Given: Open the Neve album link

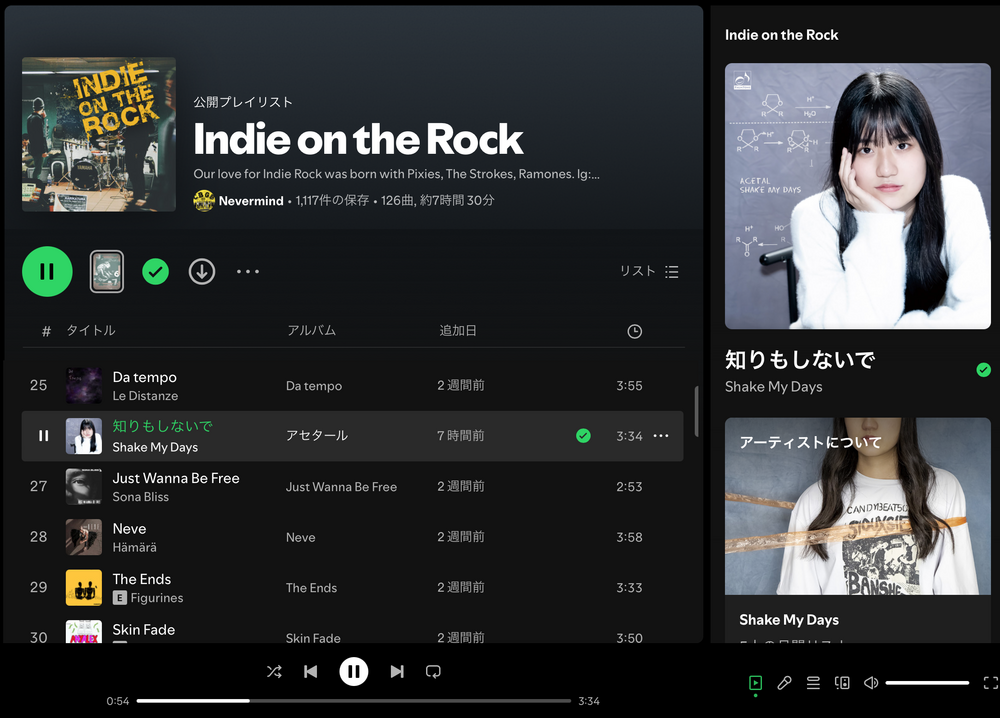Looking at the screenshot, I should 300,538.
